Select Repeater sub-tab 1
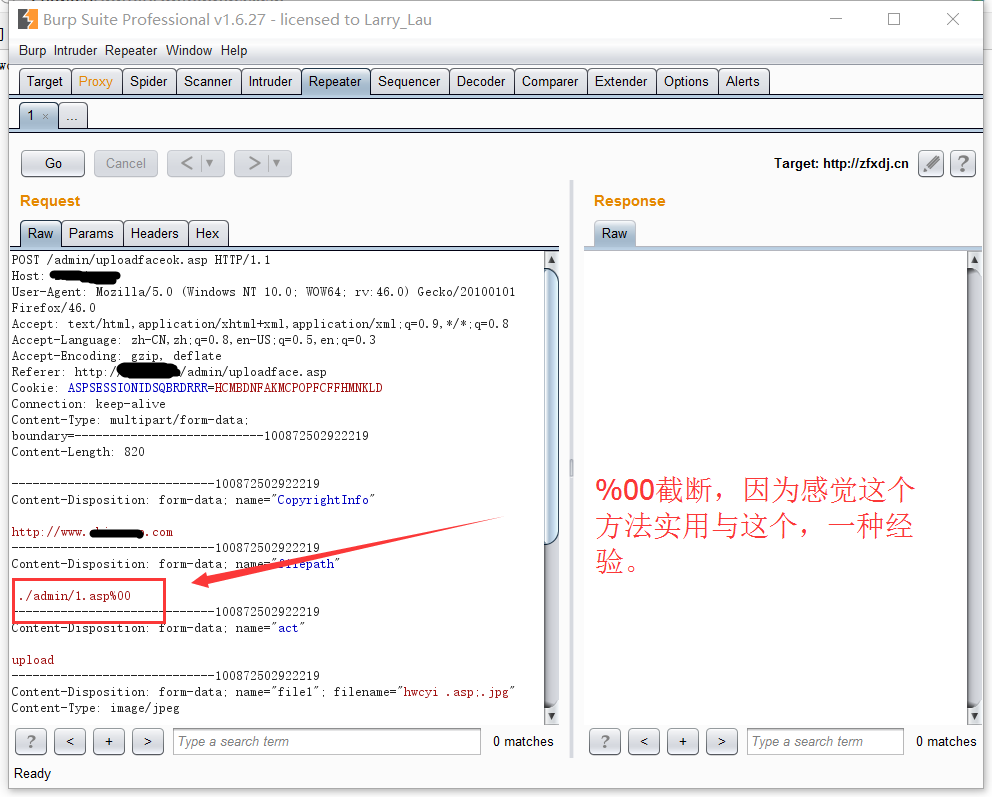This screenshot has width=992, height=797. coord(31,116)
